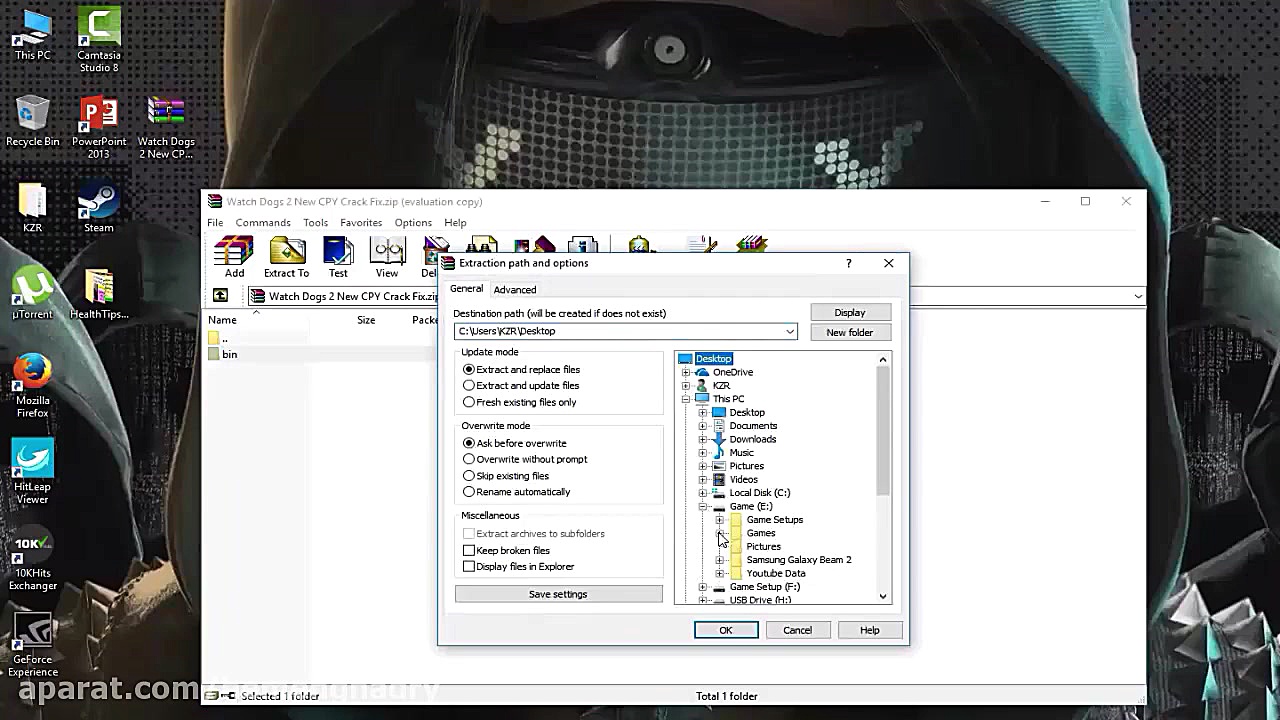
Task: Open PowerPoint 2013 desktop icon
Action: (x=99, y=127)
